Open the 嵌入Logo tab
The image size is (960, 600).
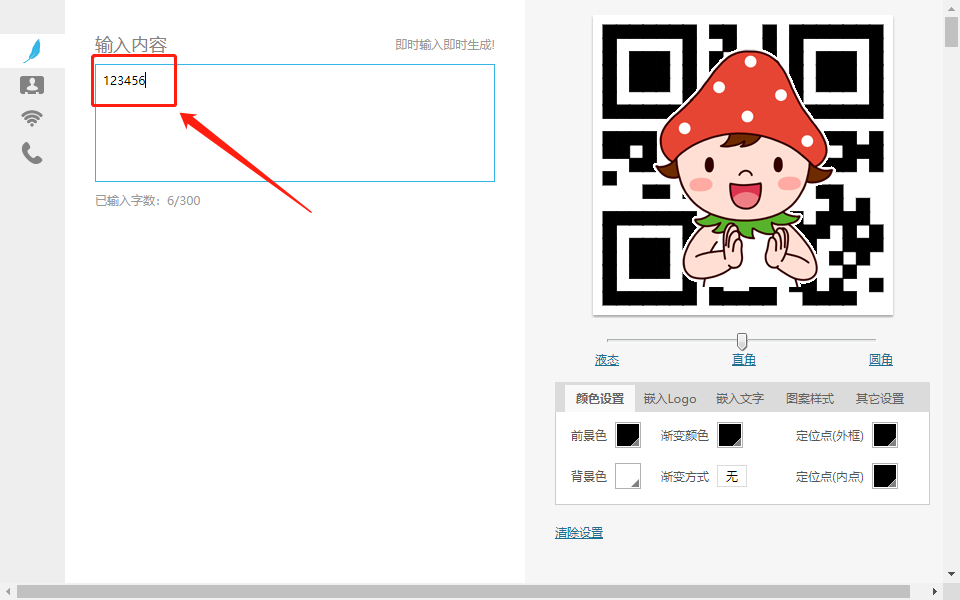click(668, 398)
